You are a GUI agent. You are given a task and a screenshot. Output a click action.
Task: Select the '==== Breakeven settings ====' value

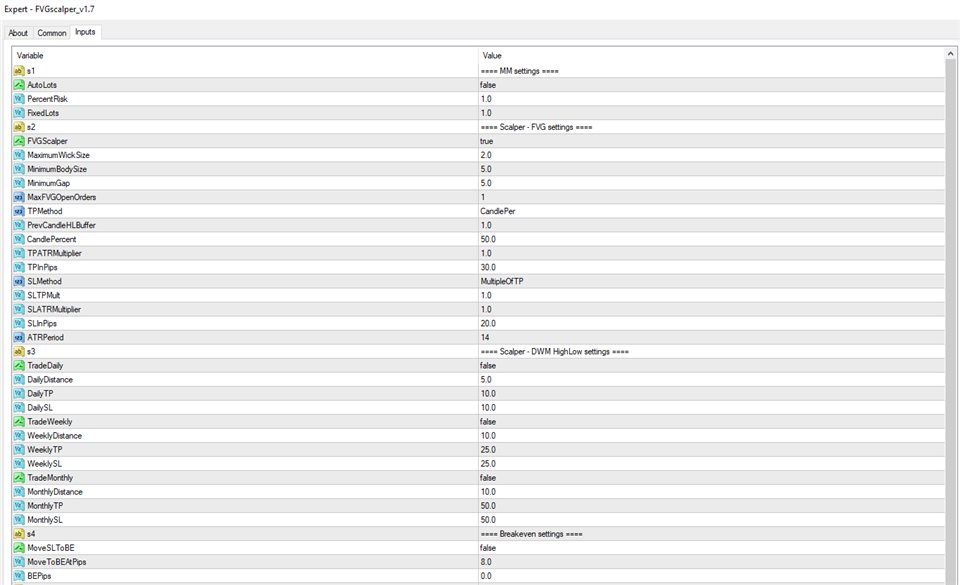point(531,534)
